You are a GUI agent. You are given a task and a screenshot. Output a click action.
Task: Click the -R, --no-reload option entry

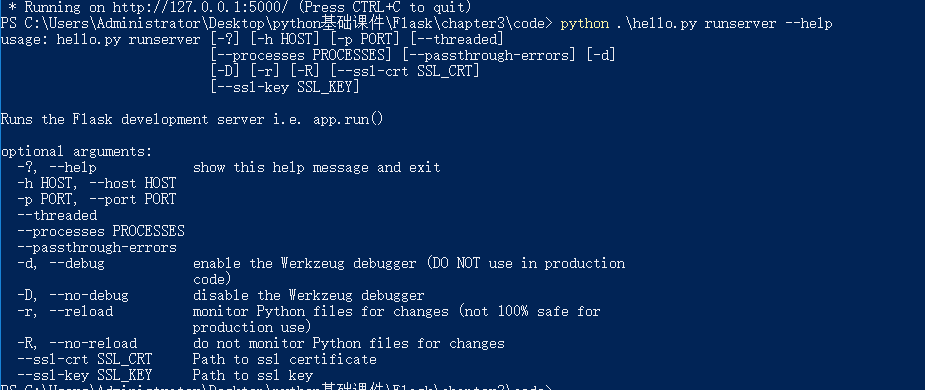[76, 343]
